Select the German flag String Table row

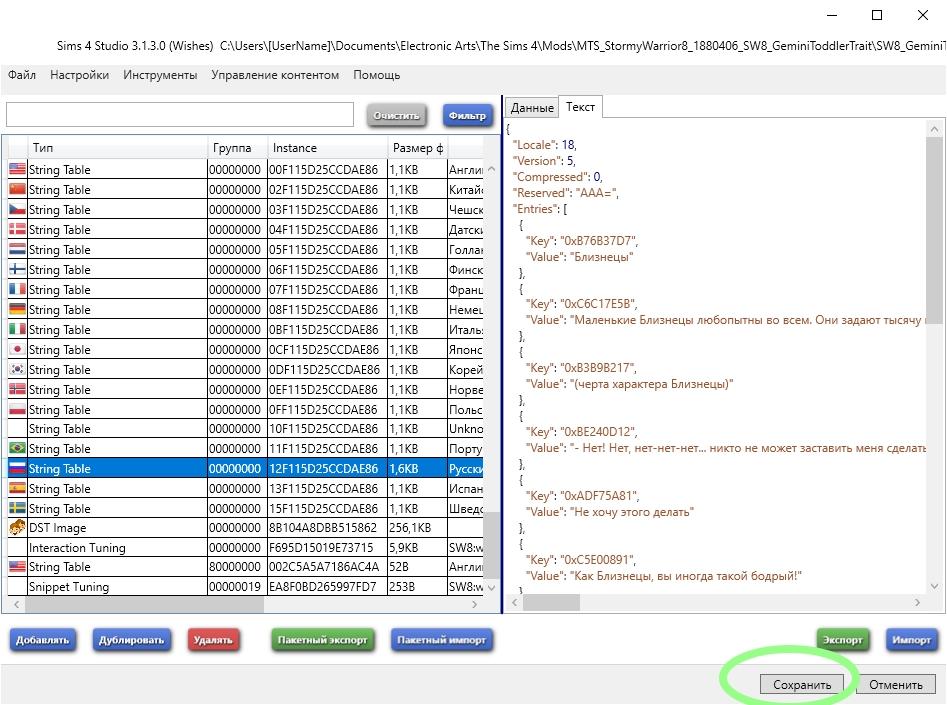[x=60, y=310]
